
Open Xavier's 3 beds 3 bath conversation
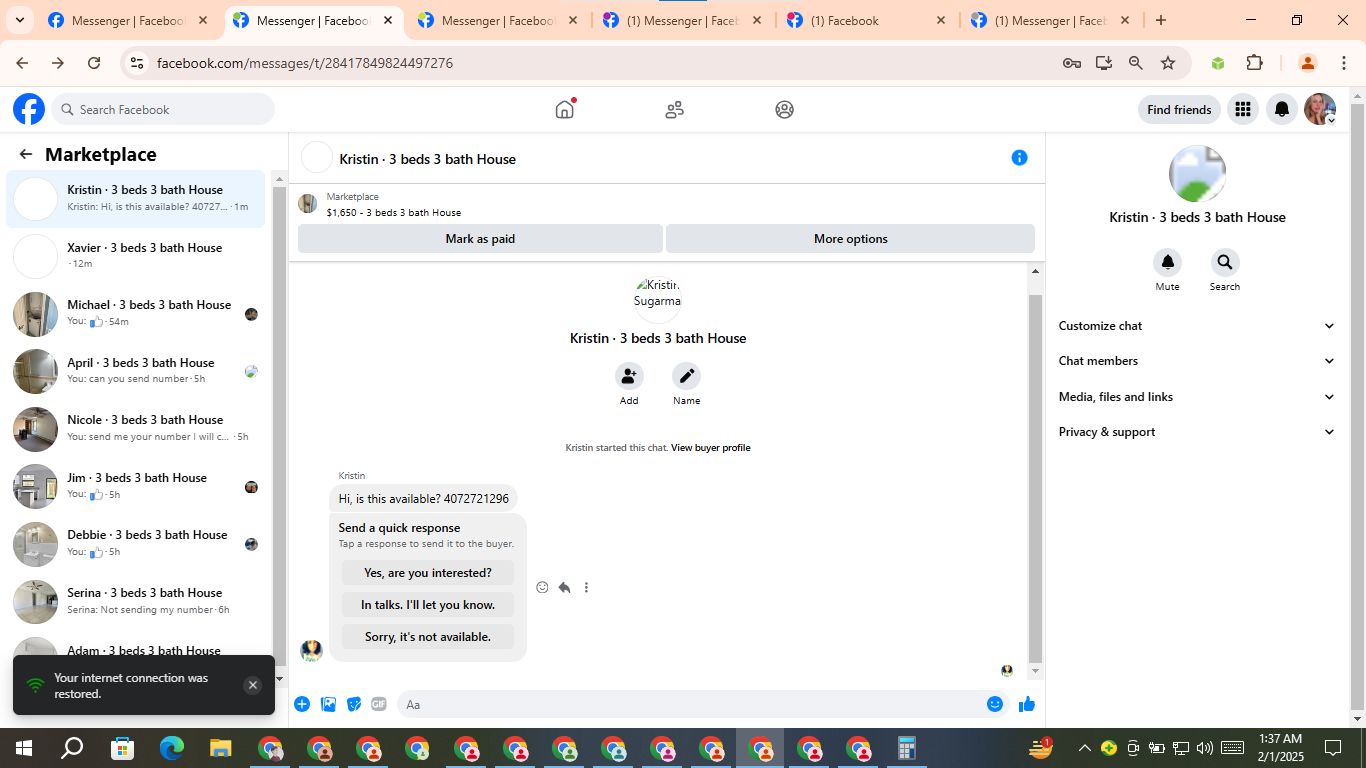pos(136,256)
